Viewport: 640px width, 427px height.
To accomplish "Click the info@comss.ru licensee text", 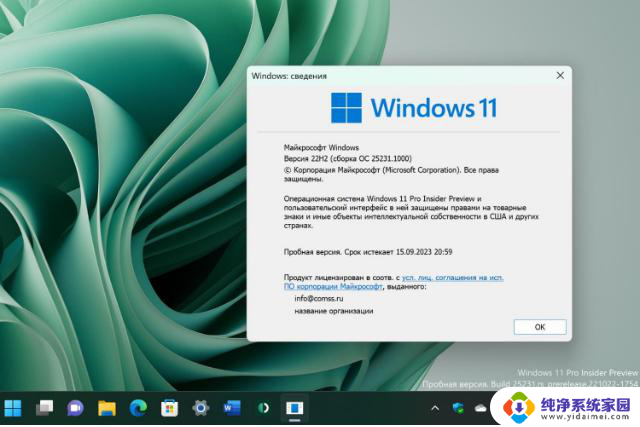I will [319, 298].
